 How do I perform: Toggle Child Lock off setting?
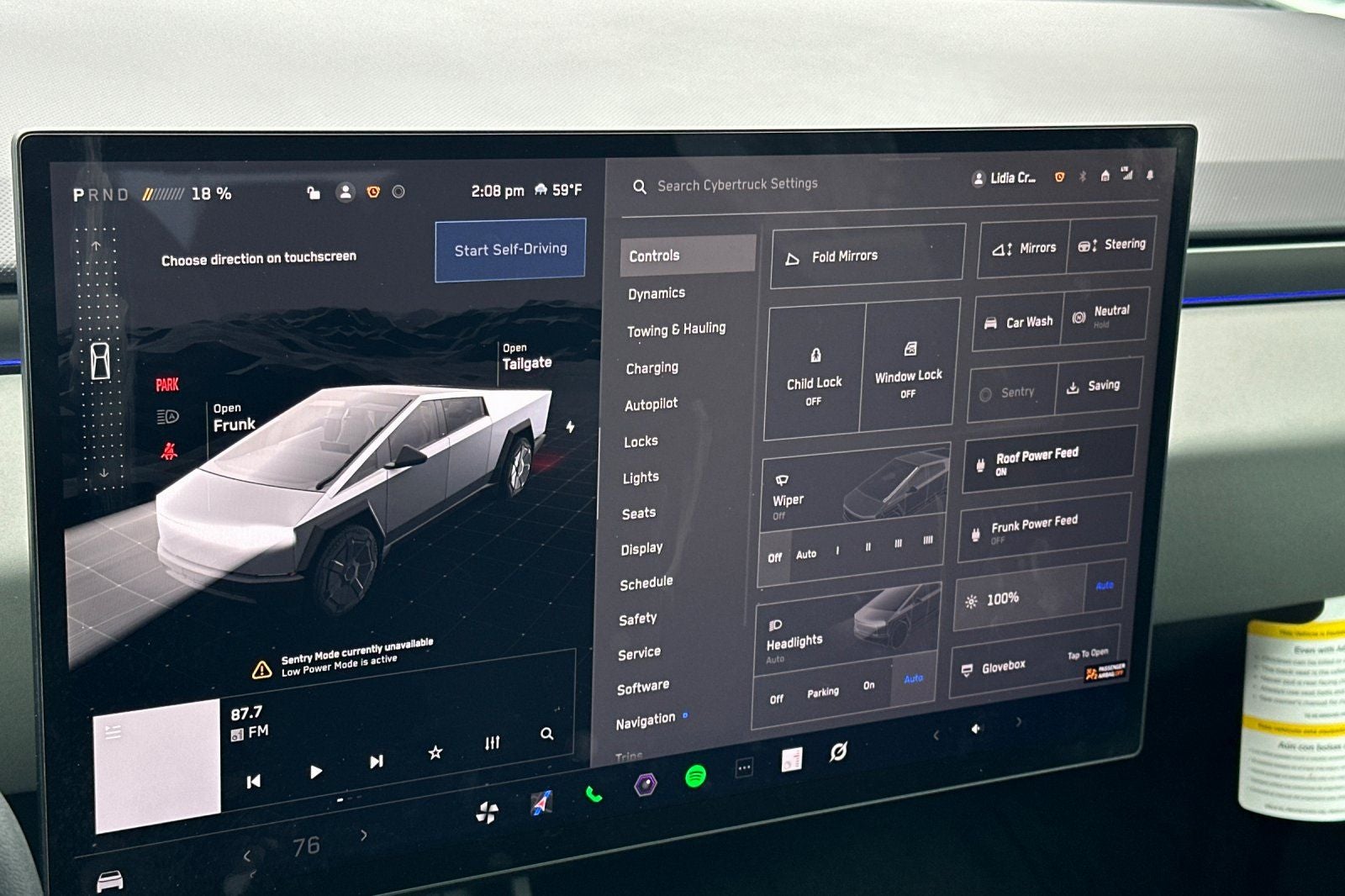point(814,374)
